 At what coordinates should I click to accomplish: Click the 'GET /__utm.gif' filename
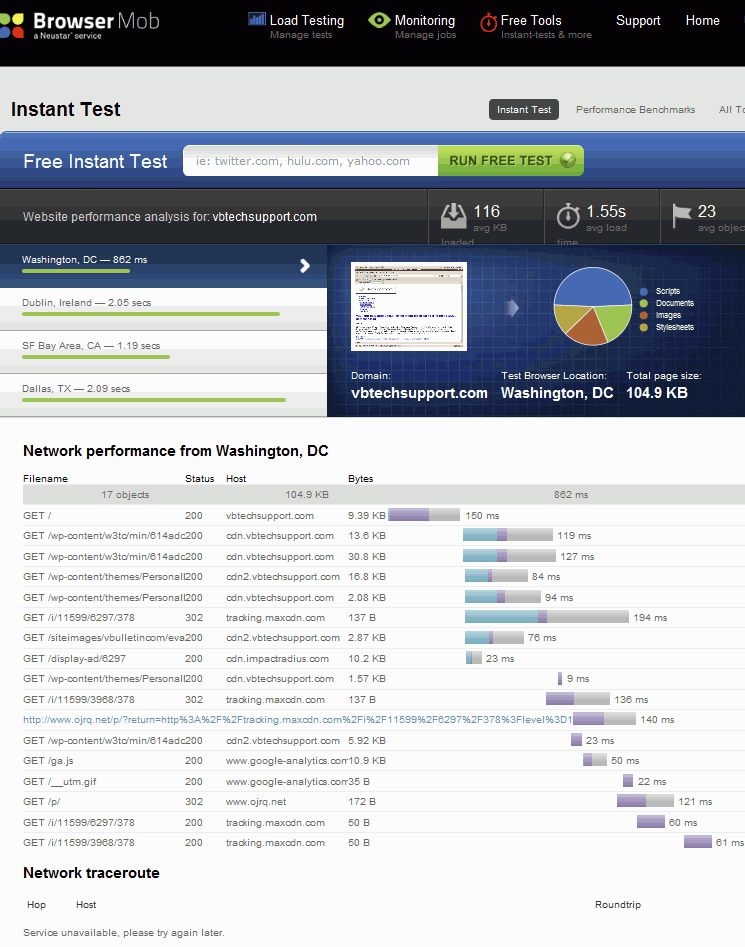point(60,782)
